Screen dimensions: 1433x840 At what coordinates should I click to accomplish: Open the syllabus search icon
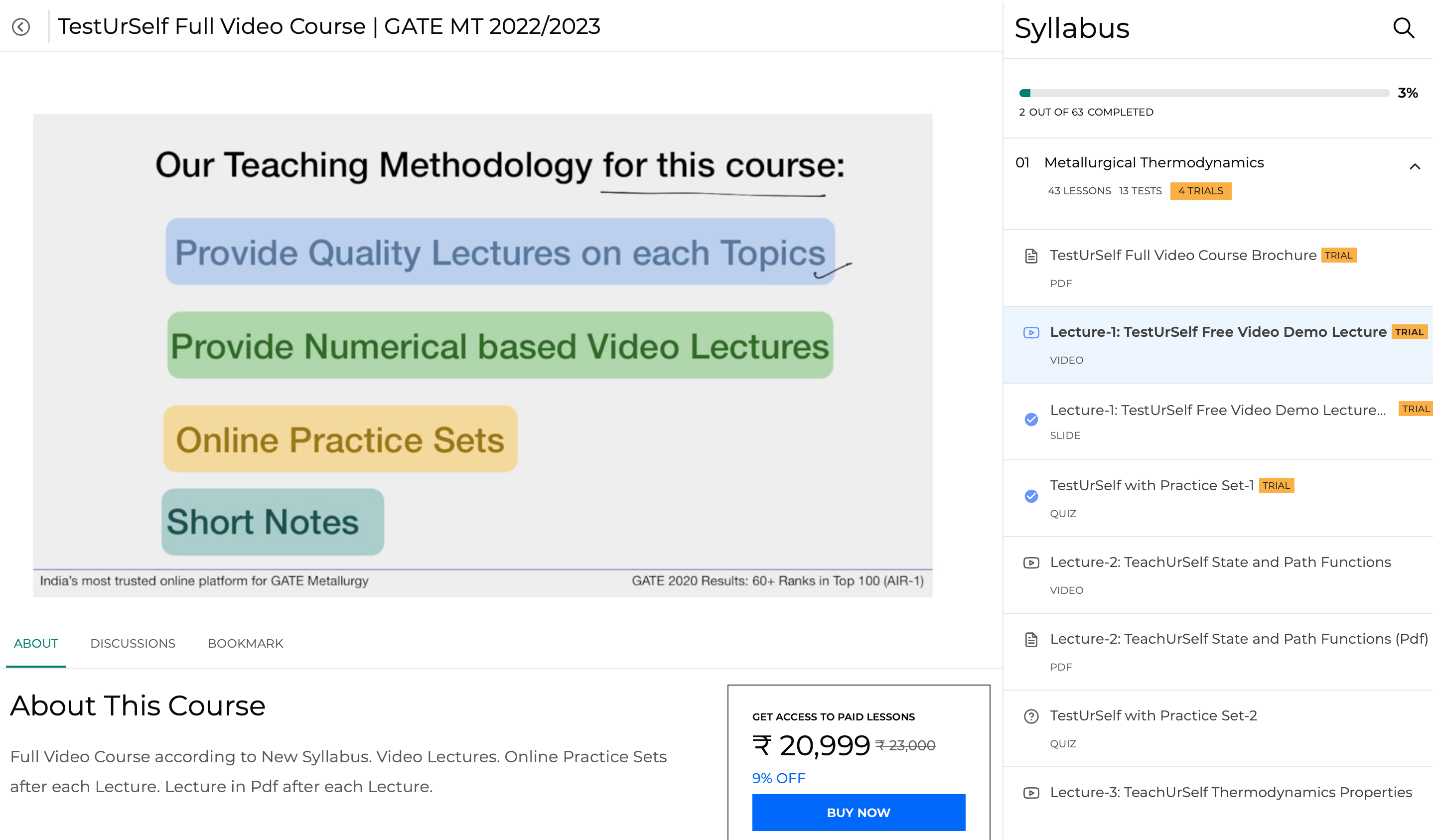1404,27
